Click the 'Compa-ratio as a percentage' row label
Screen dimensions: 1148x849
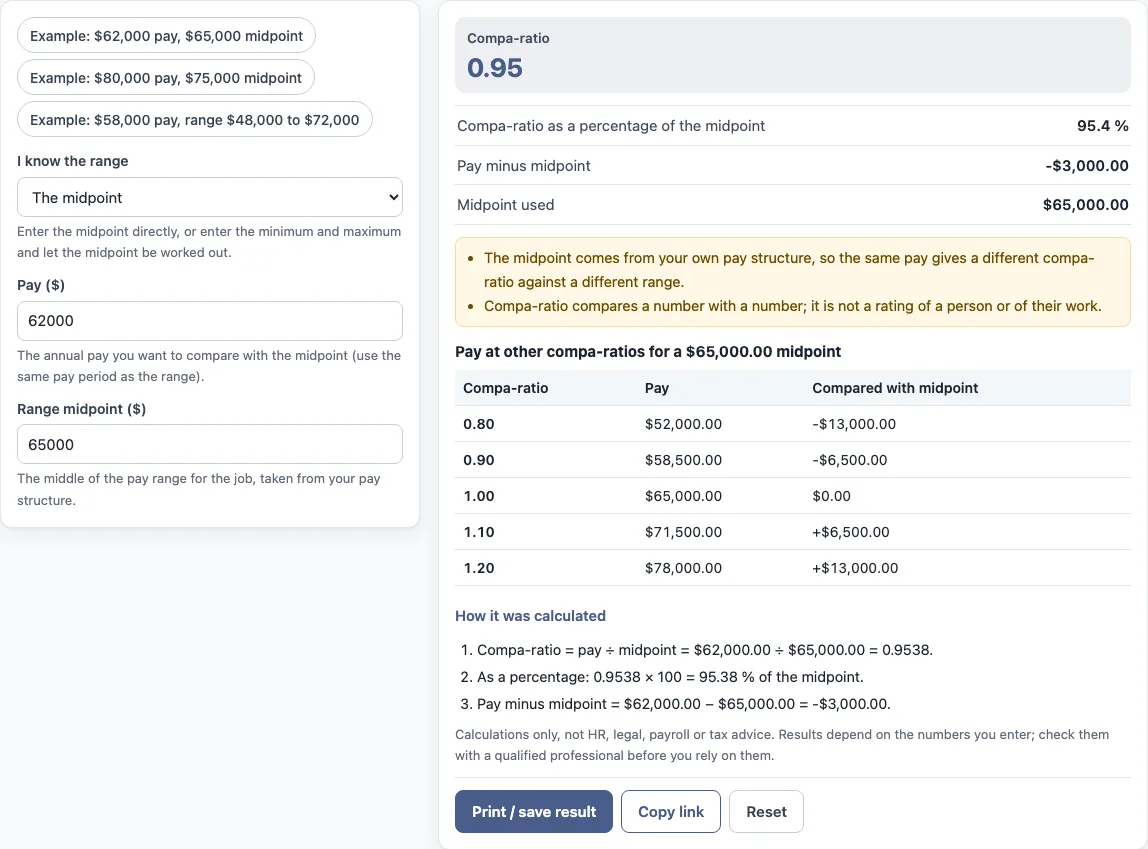click(x=611, y=126)
